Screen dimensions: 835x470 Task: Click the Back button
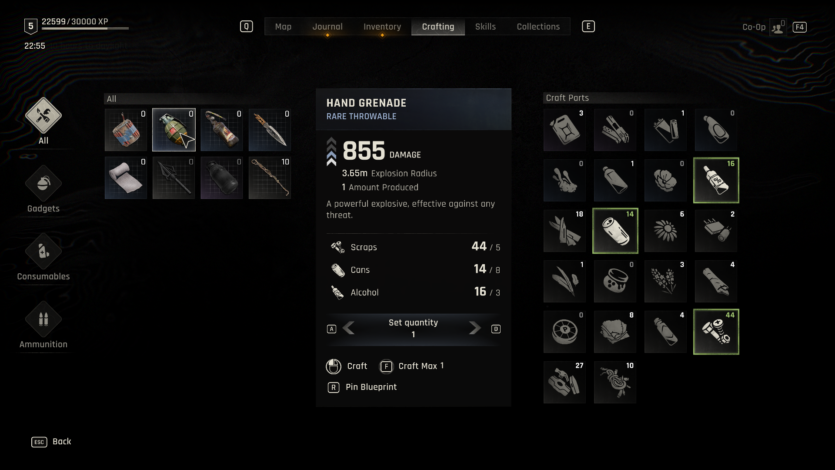(51, 442)
